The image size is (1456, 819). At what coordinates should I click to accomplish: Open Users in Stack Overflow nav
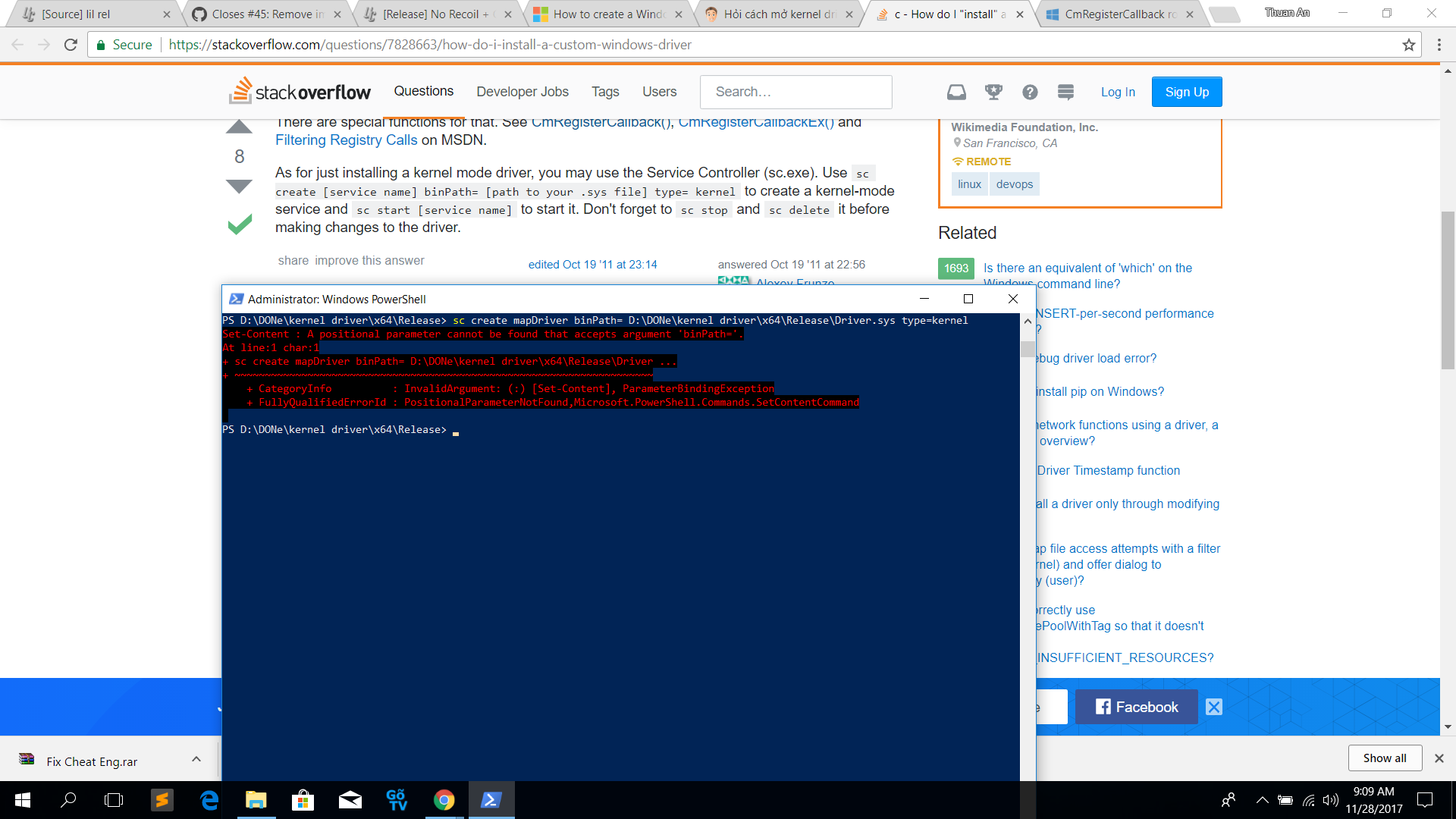point(659,92)
